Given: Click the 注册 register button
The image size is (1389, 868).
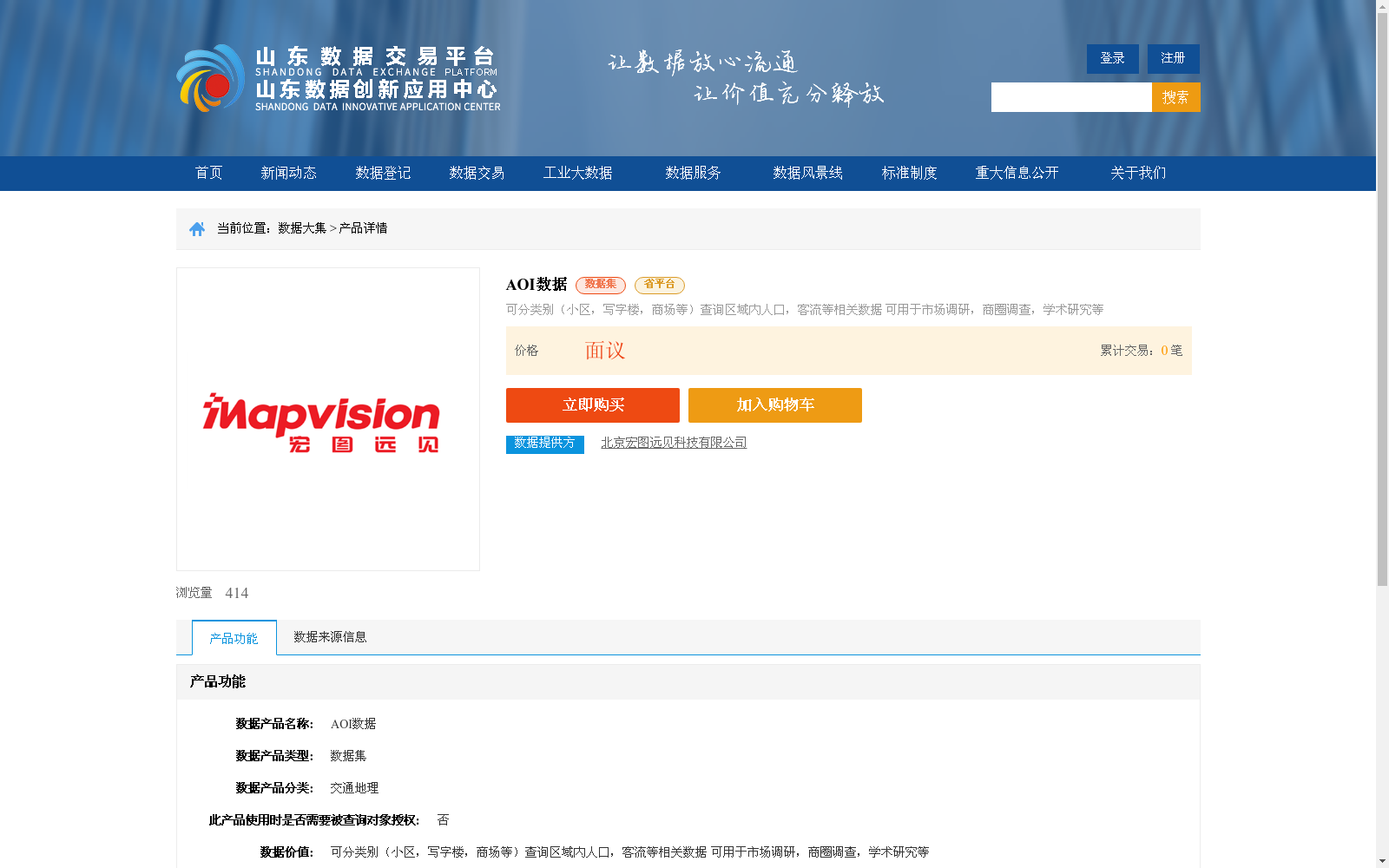Looking at the screenshot, I should 1174,59.
